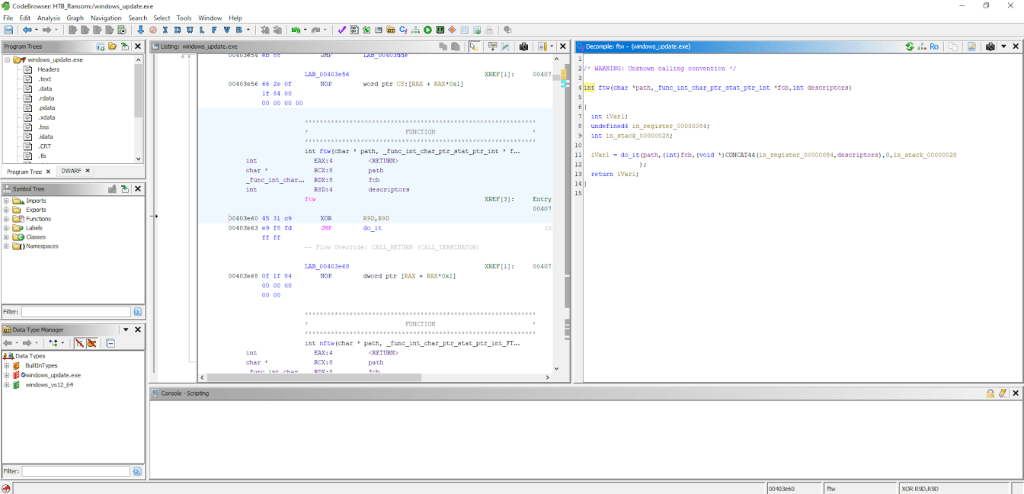This screenshot has height=494, width=1024.
Task: Expand the BuiltInTypes node
Action: coord(7,366)
